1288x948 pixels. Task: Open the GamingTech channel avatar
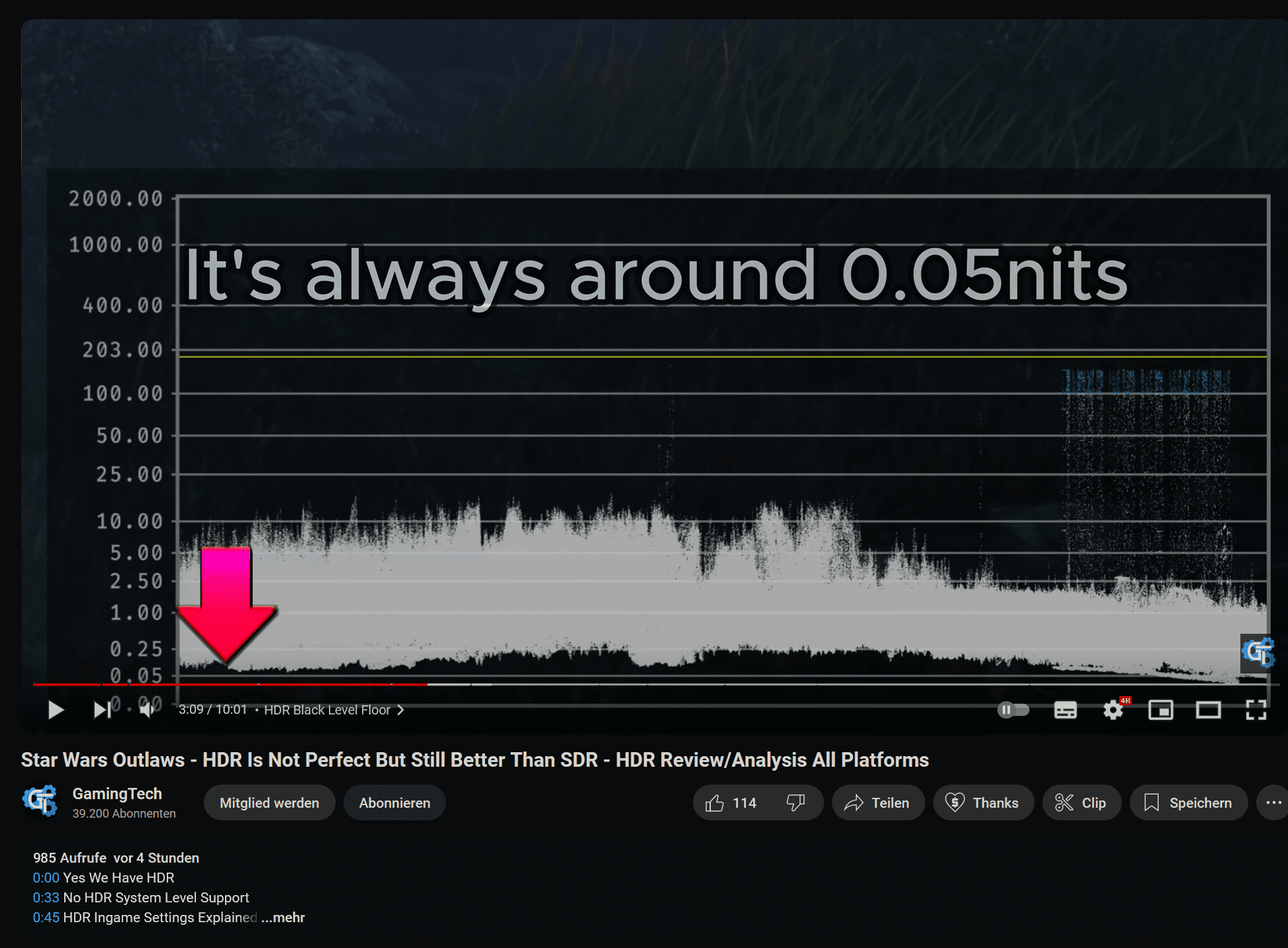[x=40, y=801]
